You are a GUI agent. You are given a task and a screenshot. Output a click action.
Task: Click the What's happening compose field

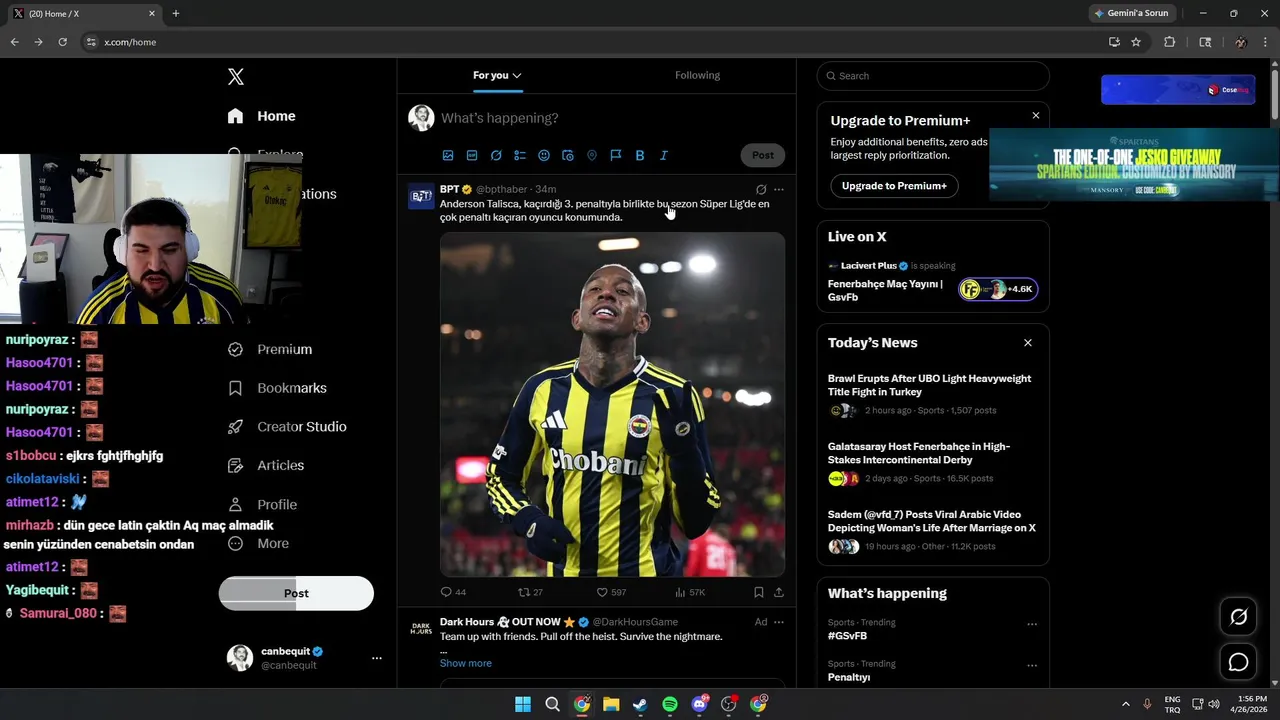click(x=610, y=118)
